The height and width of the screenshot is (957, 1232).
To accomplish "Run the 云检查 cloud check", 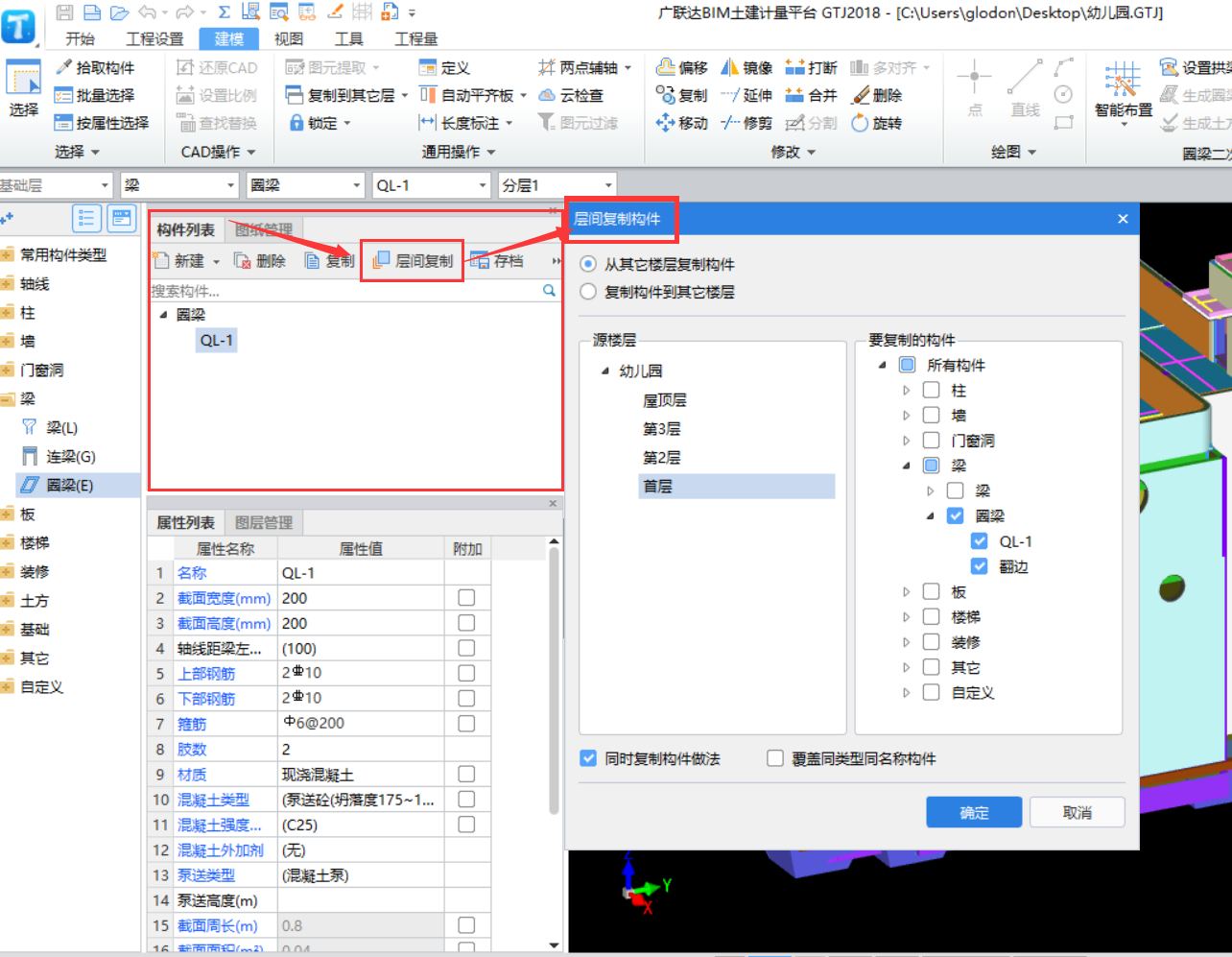I will tap(571, 95).
